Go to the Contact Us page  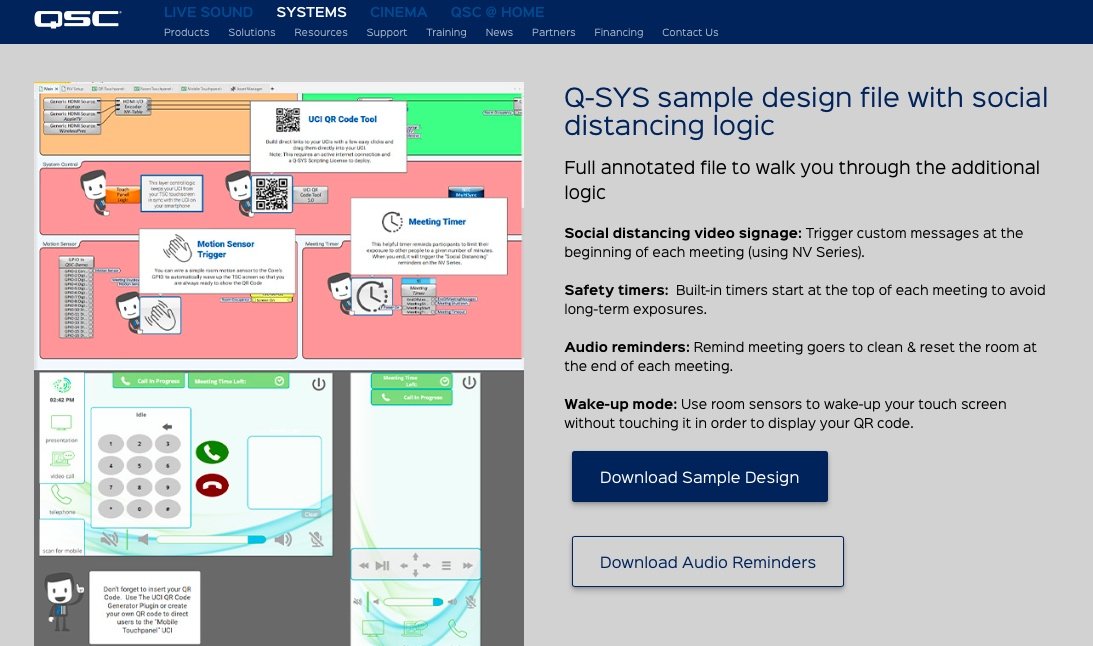click(690, 32)
